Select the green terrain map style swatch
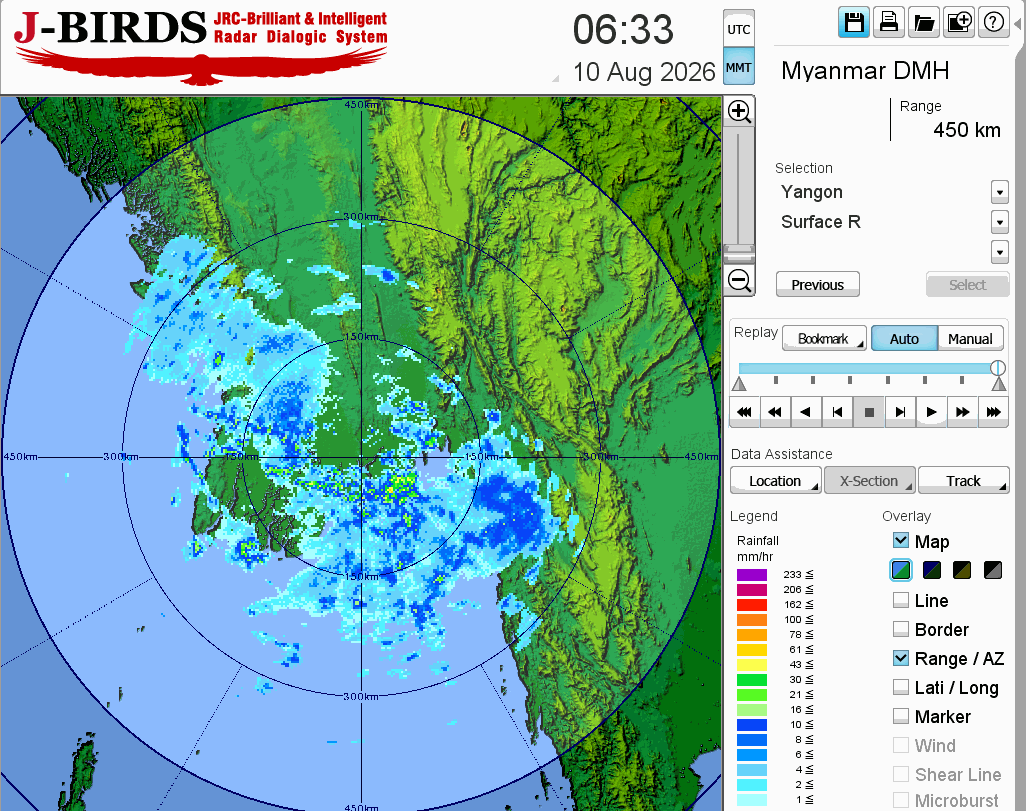Image resolution: width=1030 pixels, height=811 pixels. 901,570
